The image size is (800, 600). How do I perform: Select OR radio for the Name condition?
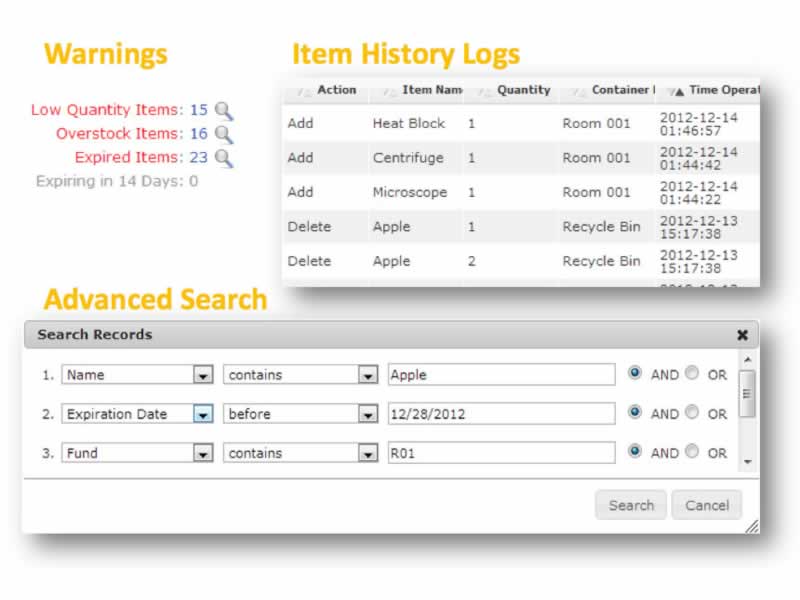pos(692,374)
